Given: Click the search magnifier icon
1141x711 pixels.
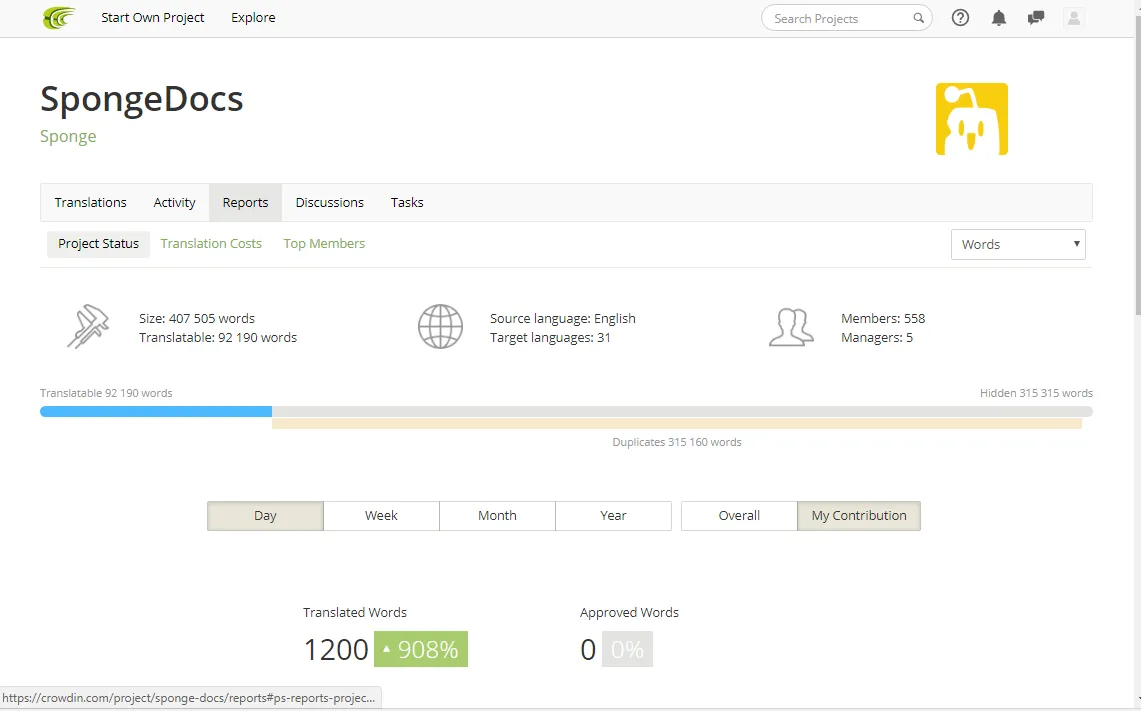Looking at the screenshot, I should click(x=918, y=18).
